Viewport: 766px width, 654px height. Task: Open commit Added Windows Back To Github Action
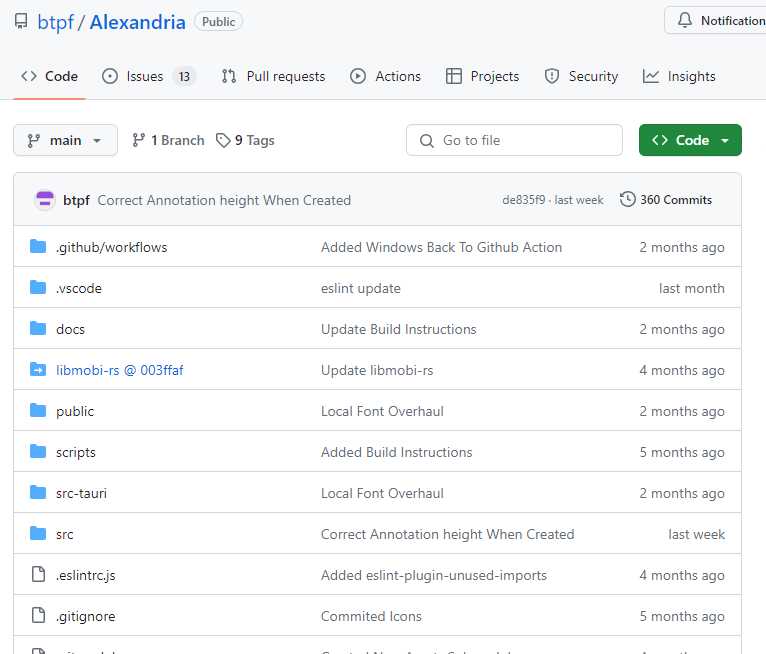(x=441, y=248)
